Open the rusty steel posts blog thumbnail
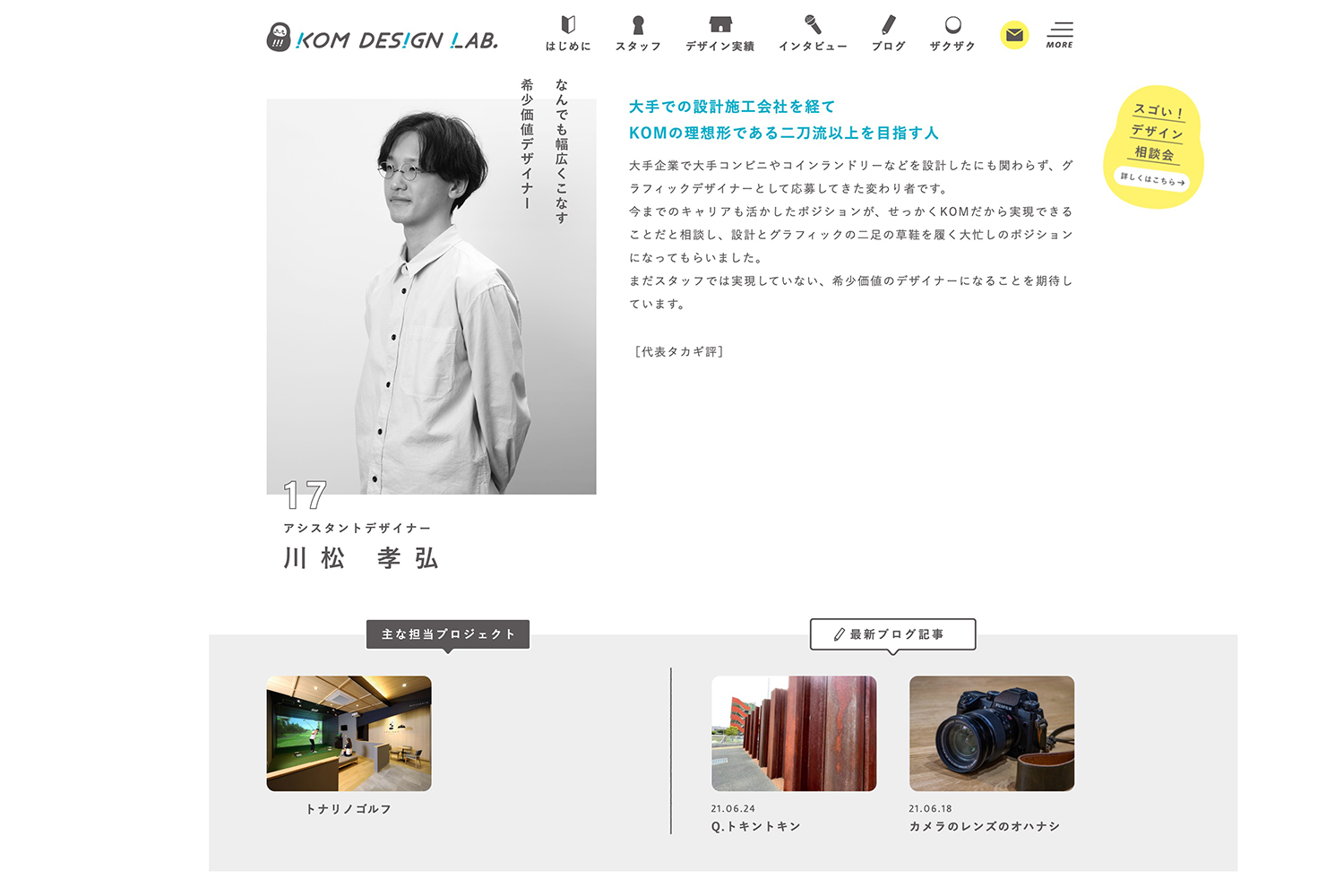The image size is (1344, 896). 794,733
